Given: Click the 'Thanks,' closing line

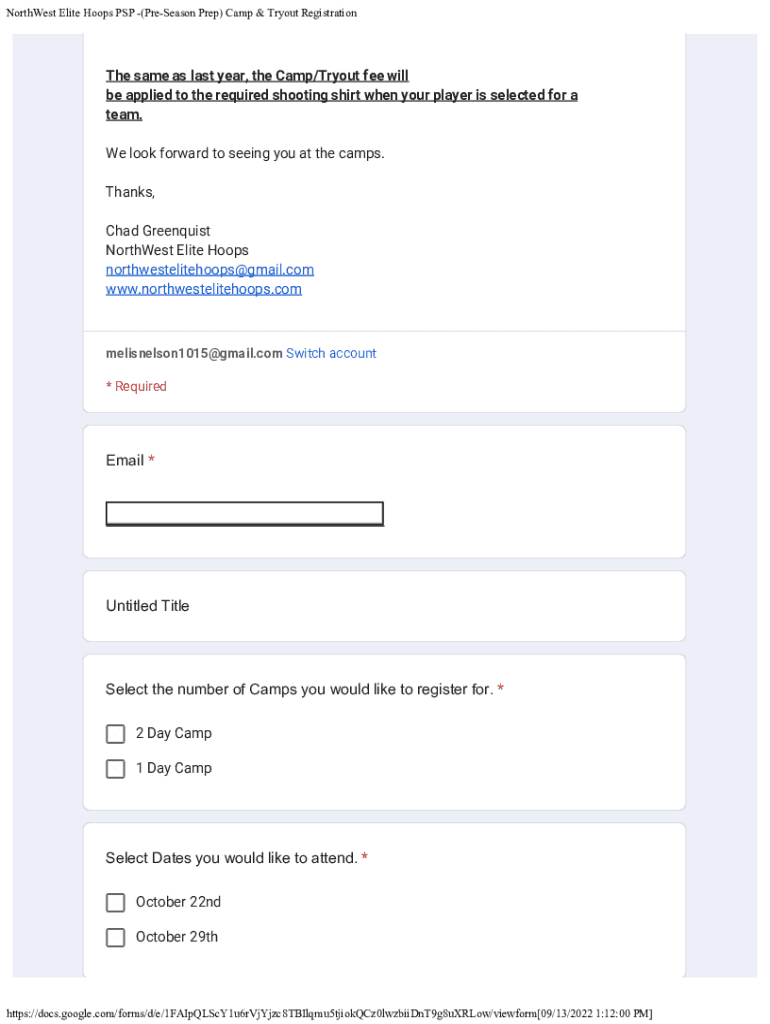Looking at the screenshot, I should pos(131,192).
